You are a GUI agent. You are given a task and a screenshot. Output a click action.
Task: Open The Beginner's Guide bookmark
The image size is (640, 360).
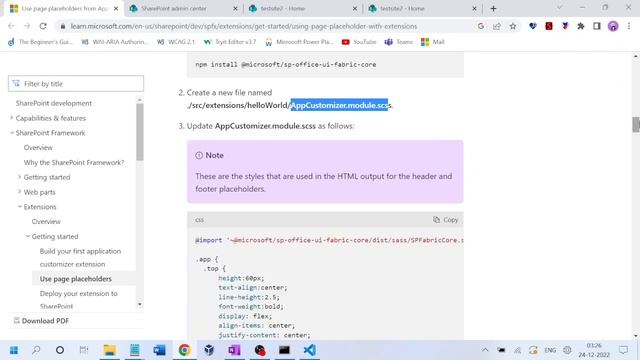pos(40,42)
